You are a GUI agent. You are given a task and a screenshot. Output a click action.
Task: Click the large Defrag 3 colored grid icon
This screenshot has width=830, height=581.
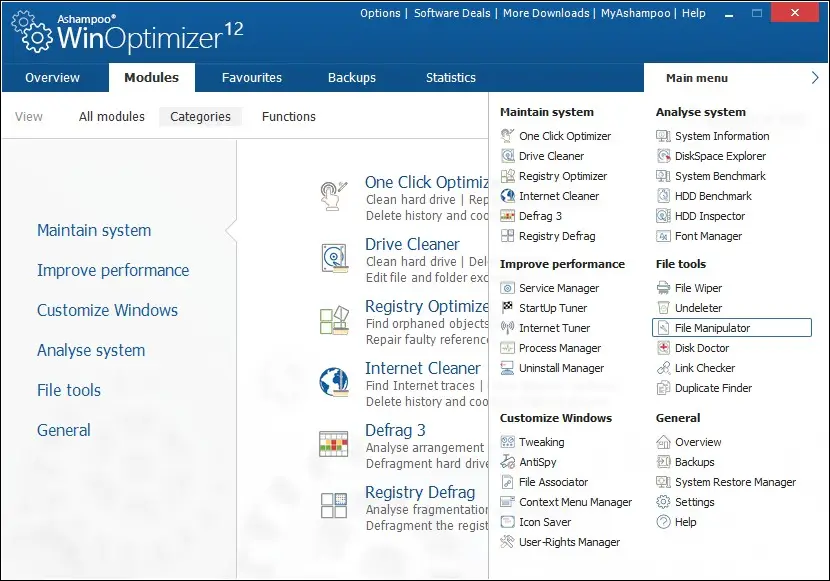[x=333, y=443]
